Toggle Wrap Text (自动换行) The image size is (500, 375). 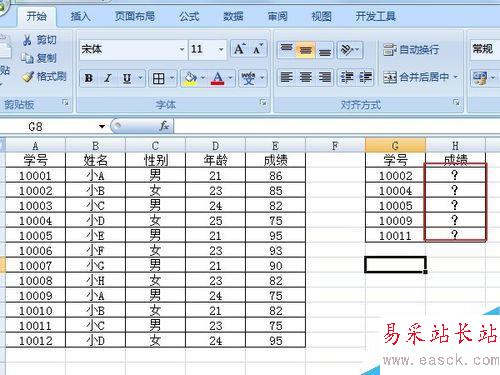(x=411, y=50)
